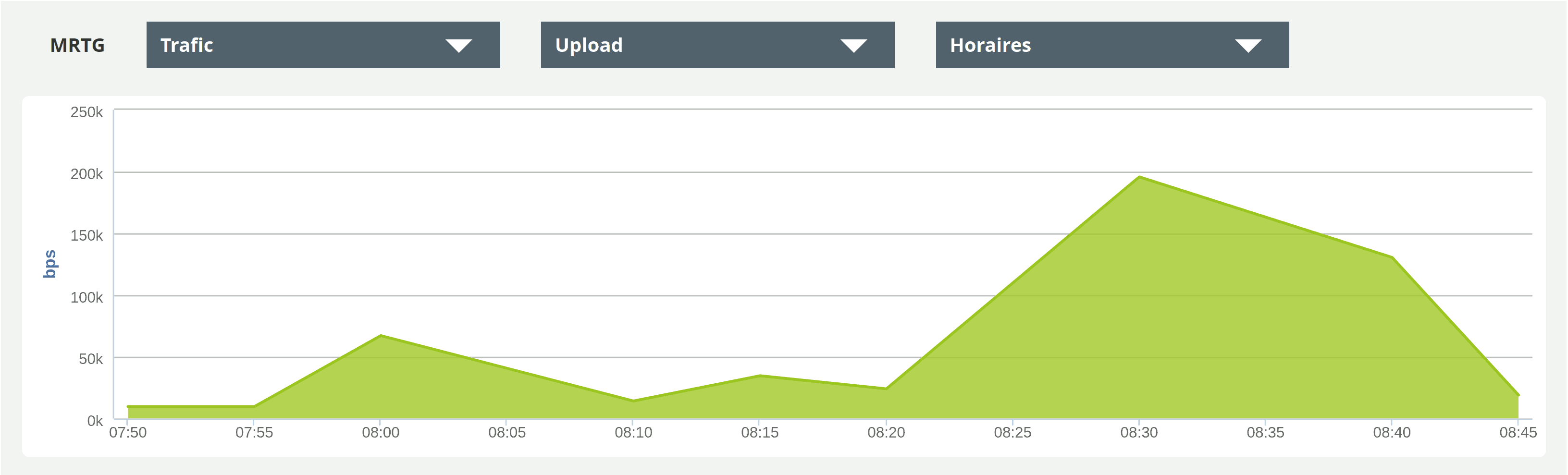The image size is (1568, 475).
Task: Click the 250k y-axis label
Action: pos(86,112)
